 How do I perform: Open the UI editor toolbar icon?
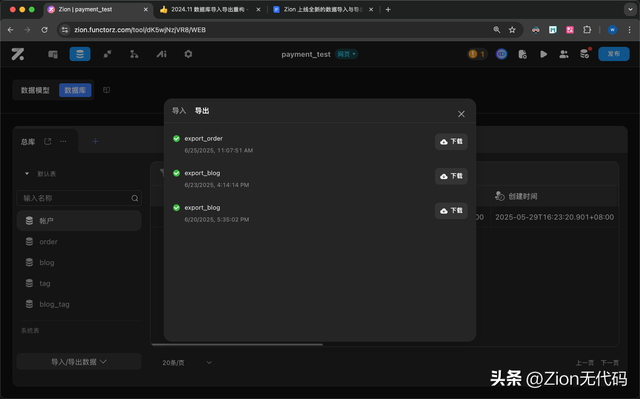tap(53, 54)
